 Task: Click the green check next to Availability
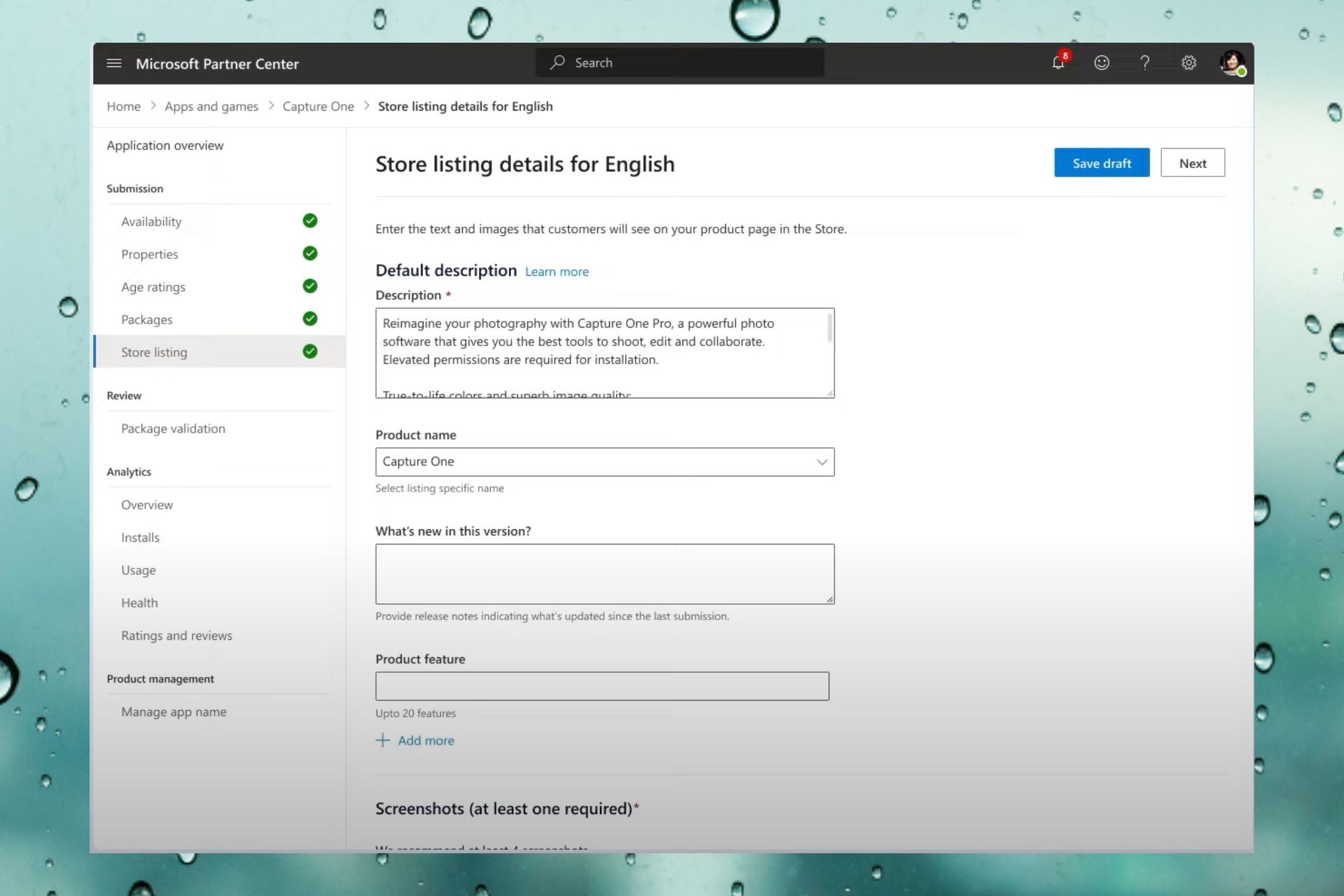(310, 220)
